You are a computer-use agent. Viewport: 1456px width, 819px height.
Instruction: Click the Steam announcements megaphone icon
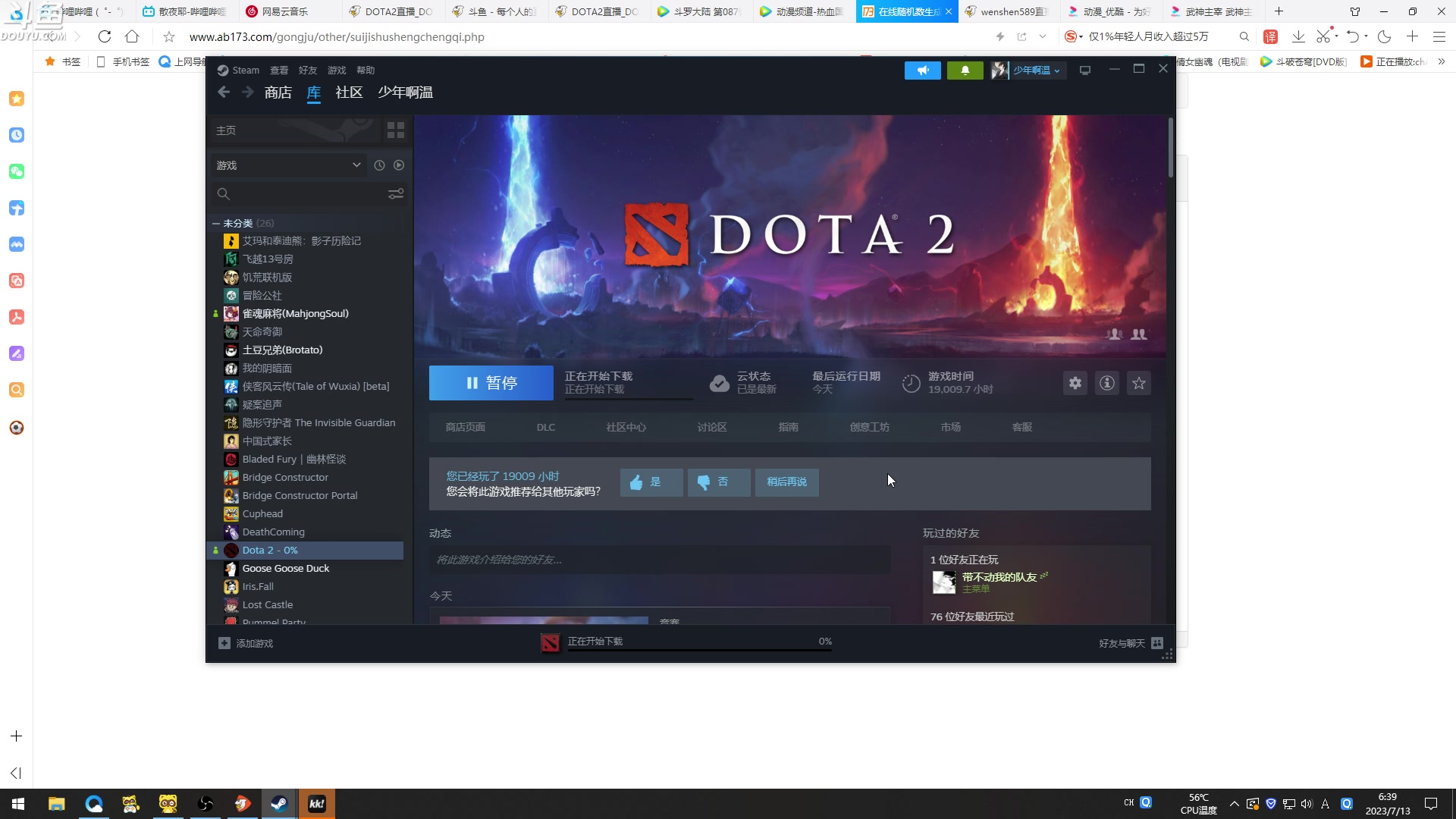pos(922,71)
